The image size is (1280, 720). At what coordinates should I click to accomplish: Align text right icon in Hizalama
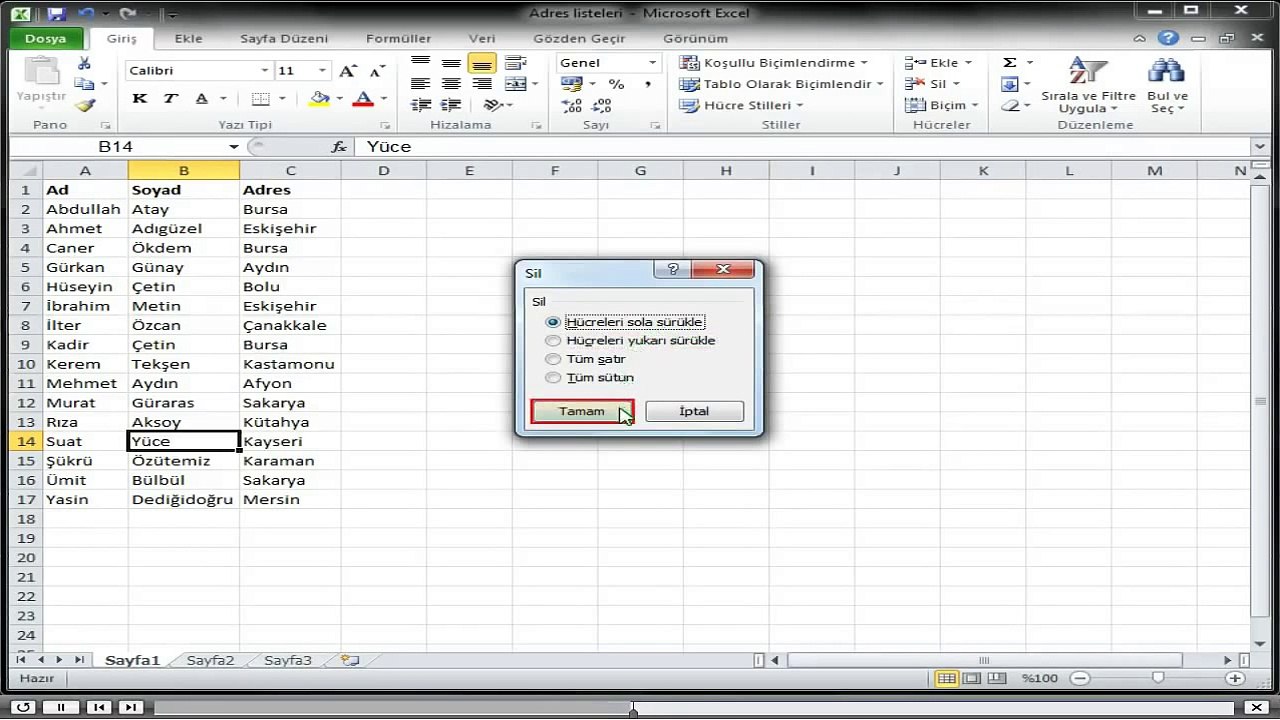[482, 84]
